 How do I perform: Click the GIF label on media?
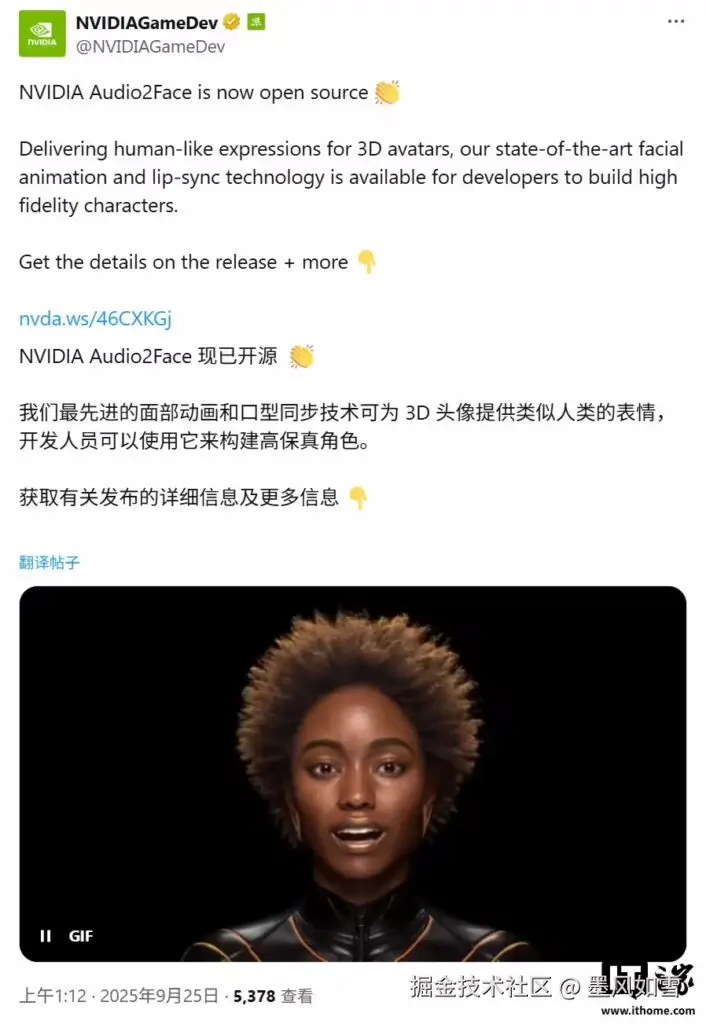click(81, 936)
